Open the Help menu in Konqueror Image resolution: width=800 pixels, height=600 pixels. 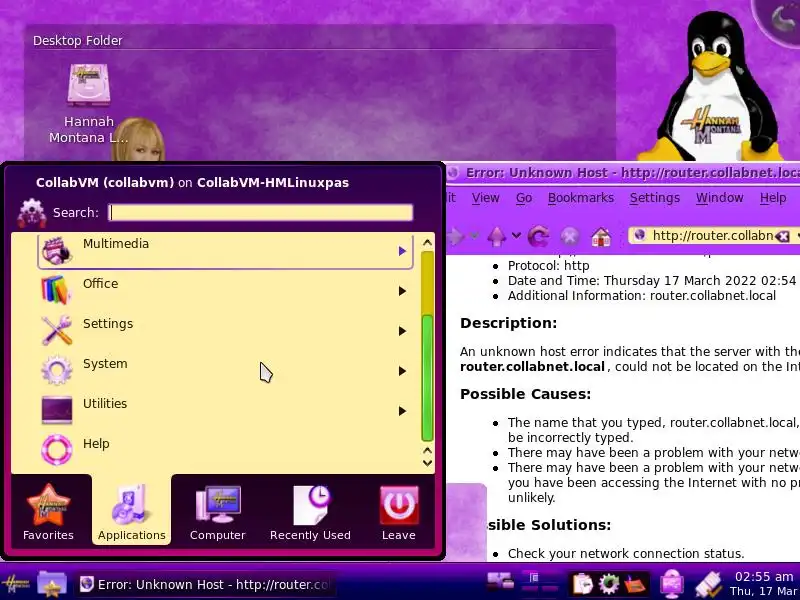click(772, 197)
